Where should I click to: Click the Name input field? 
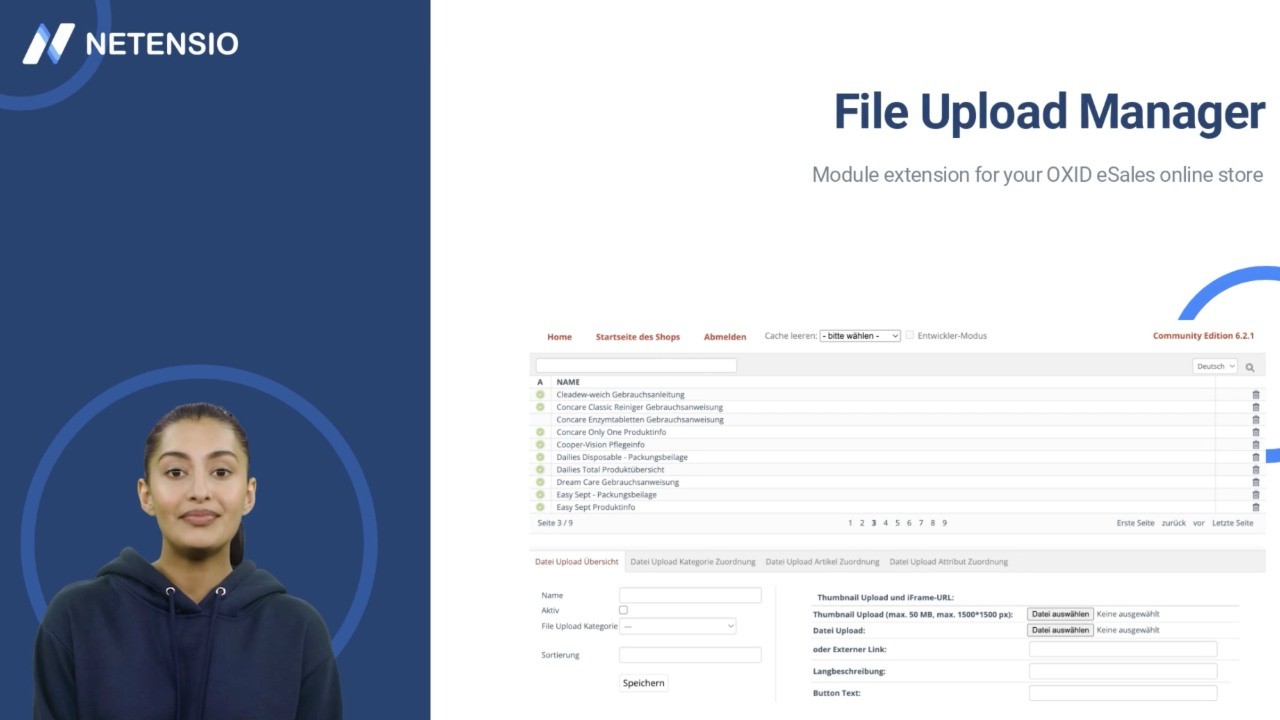pos(690,595)
